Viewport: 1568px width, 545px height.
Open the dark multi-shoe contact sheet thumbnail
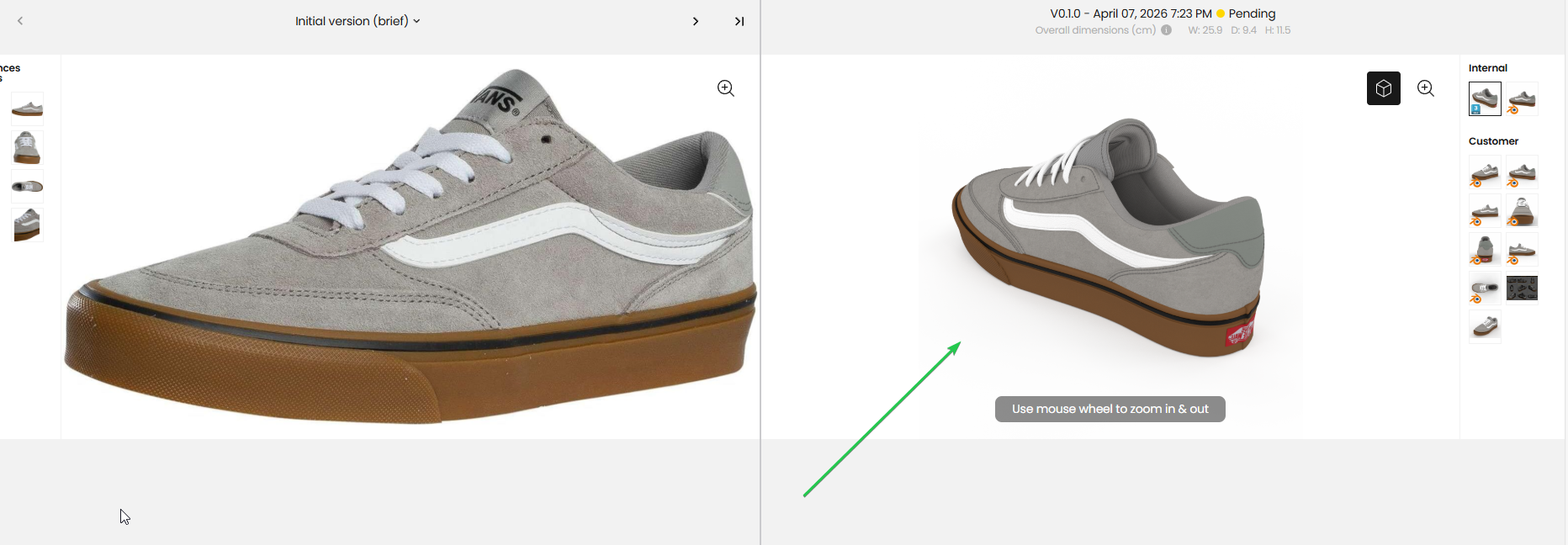click(1522, 288)
